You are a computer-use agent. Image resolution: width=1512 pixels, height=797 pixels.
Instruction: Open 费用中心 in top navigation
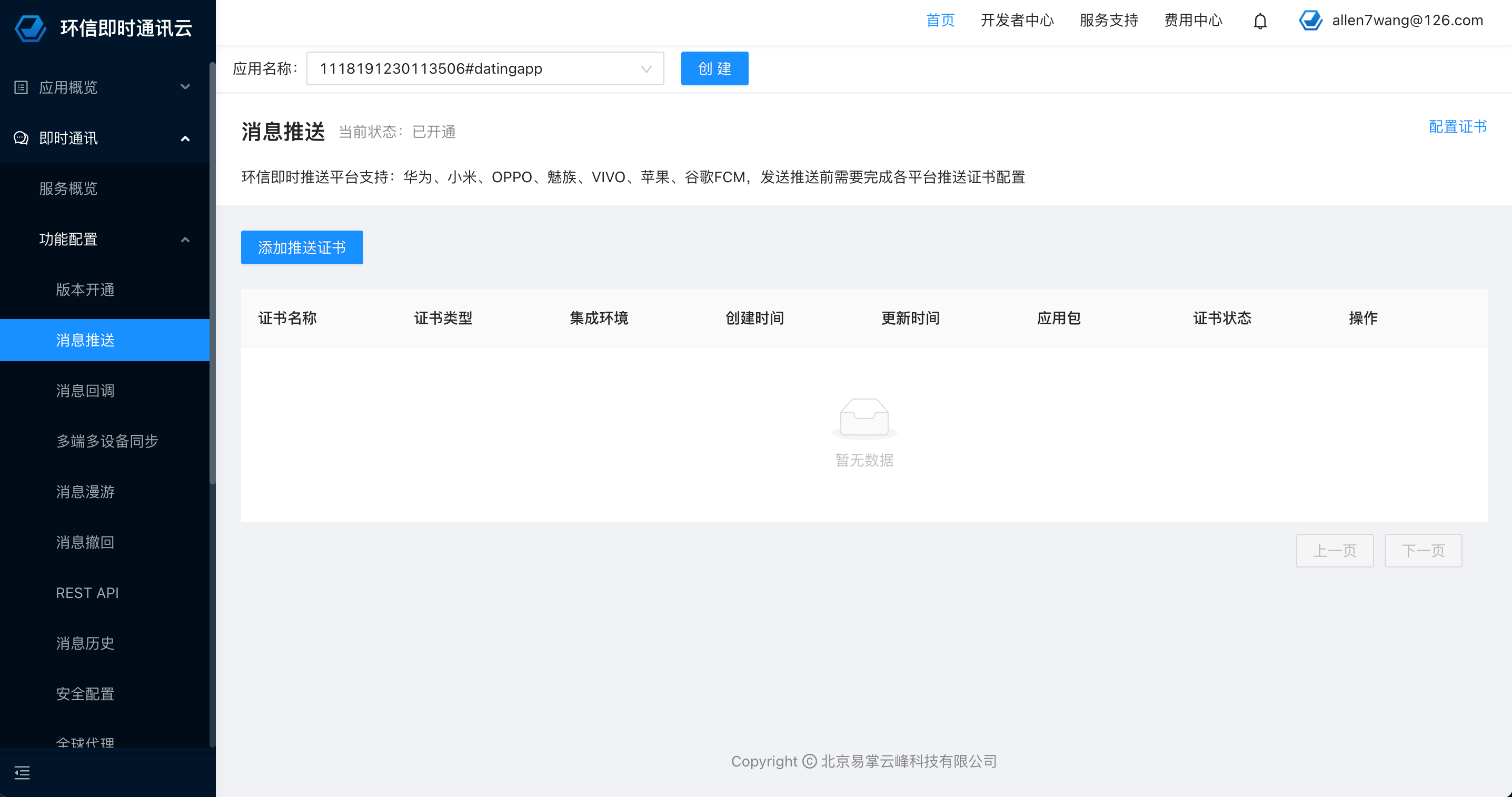coord(1193,21)
